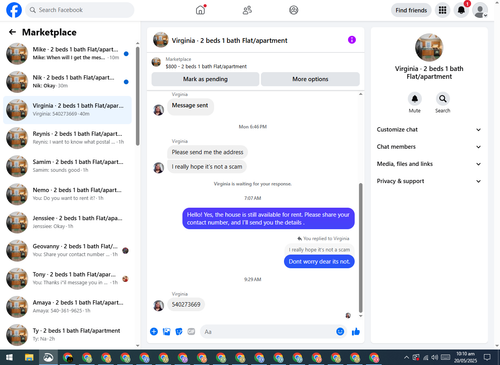
Task: Open the purple conversation info icon
Action: click(352, 40)
